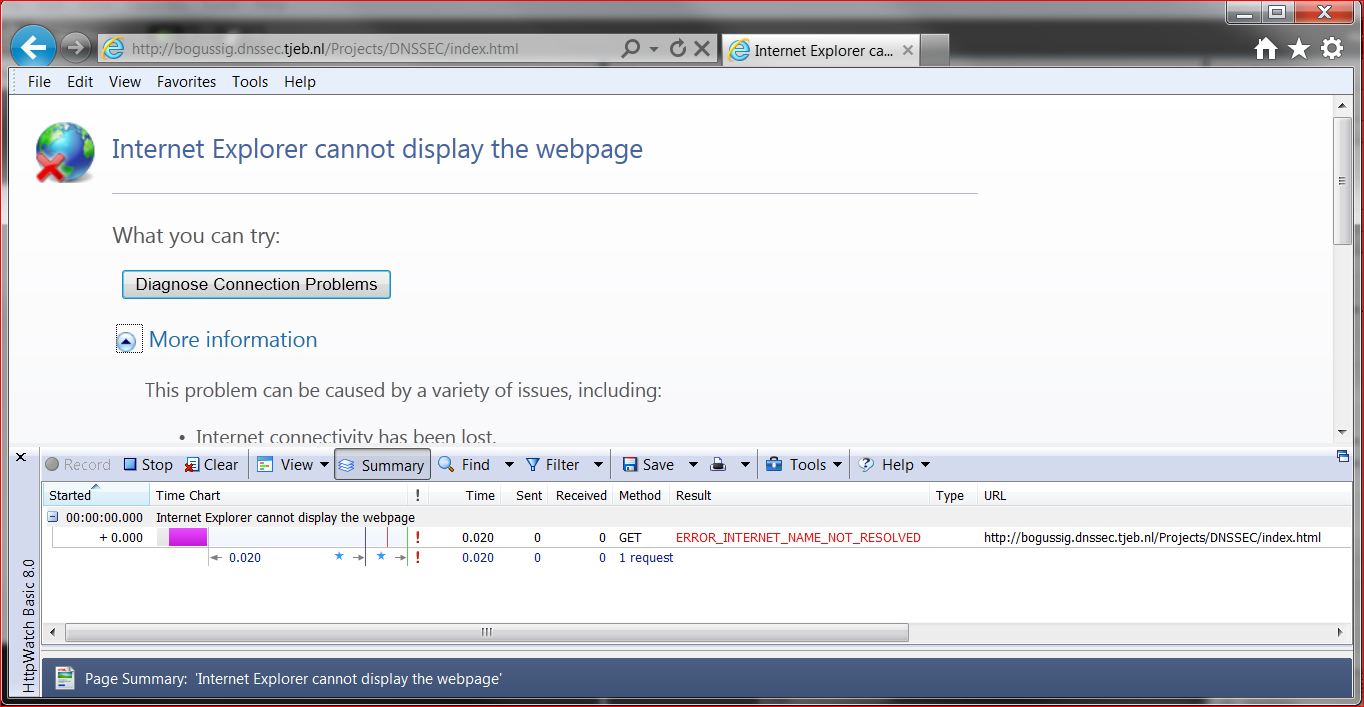The width and height of the screenshot is (1364, 707).
Task: Click the red exclamation icon in GET row
Action: coord(417,537)
